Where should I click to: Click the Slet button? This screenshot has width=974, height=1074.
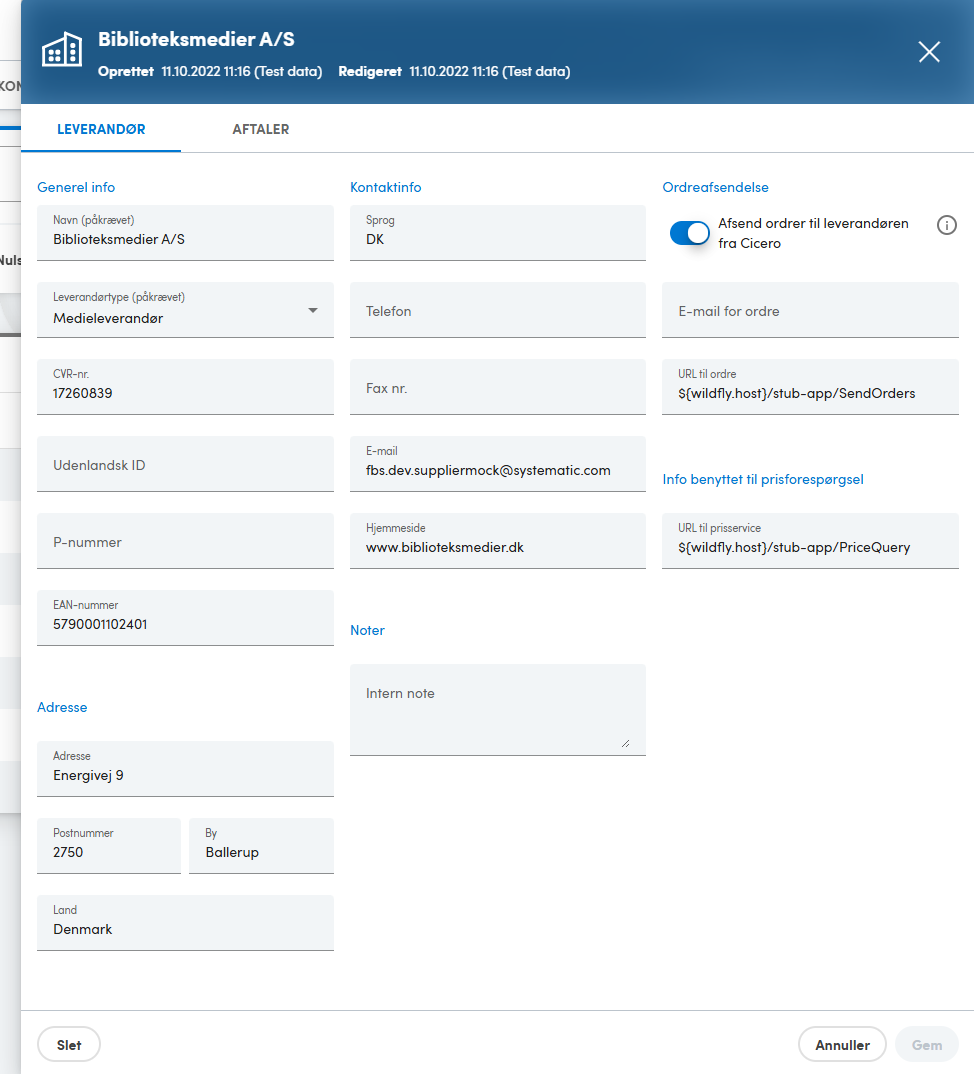[x=68, y=1045]
